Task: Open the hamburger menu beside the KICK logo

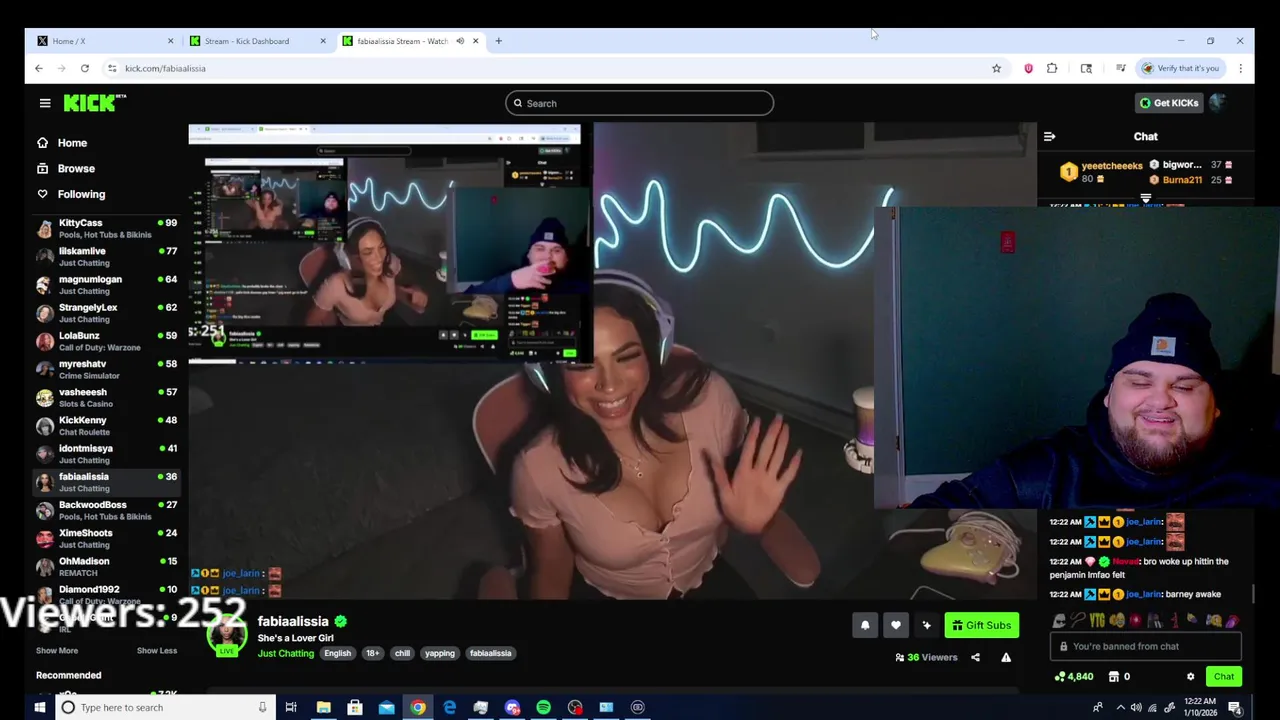Action: pos(45,103)
